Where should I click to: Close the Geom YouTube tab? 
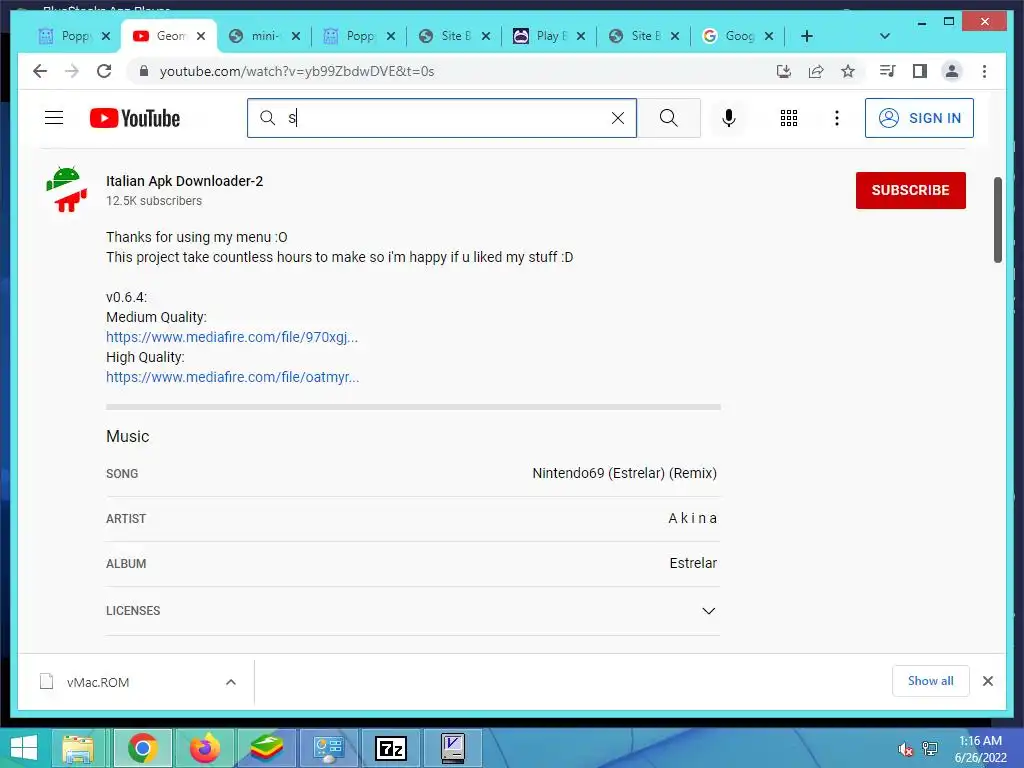(x=201, y=36)
